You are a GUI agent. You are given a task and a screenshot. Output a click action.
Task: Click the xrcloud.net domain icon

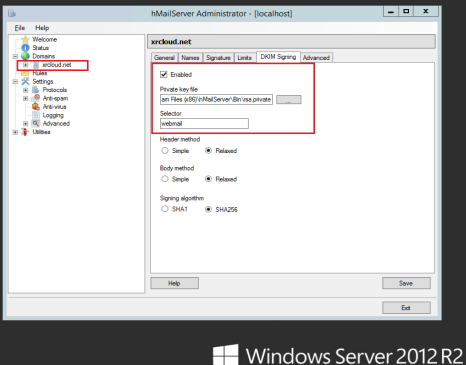36,65
